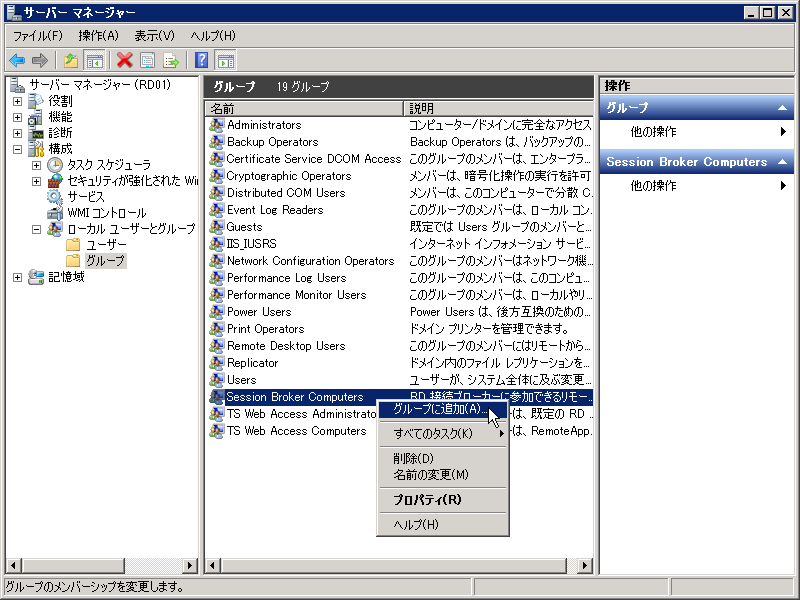The width and height of the screenshot is (800, 600).
Task: Click the Properties toolbar icon
Action: point(147,61)
